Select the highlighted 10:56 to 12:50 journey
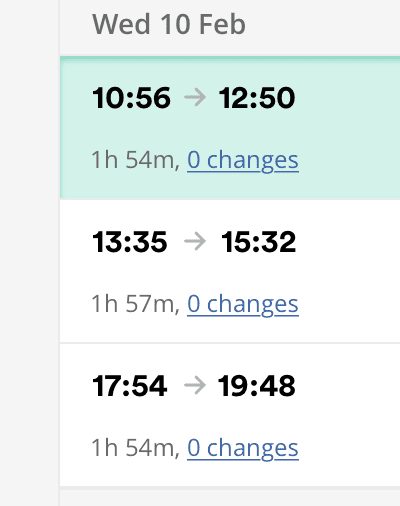Viewport: 400px width, 506px height. pos(230,128)
